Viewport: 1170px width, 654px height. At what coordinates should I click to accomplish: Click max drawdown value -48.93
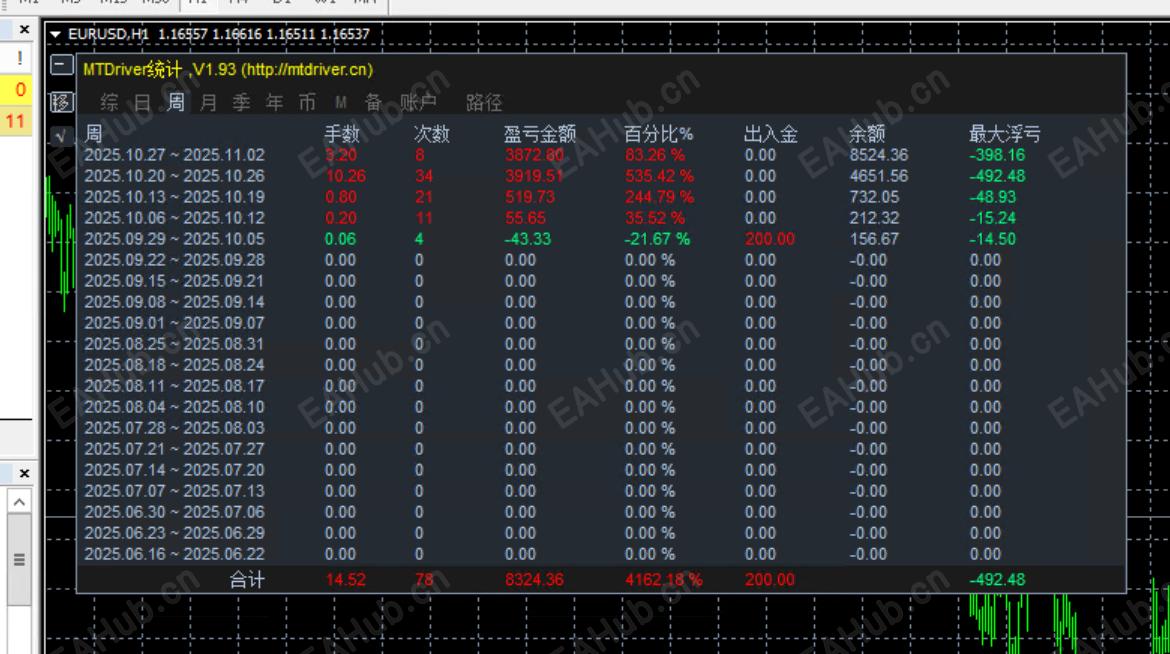click(992, 197)
